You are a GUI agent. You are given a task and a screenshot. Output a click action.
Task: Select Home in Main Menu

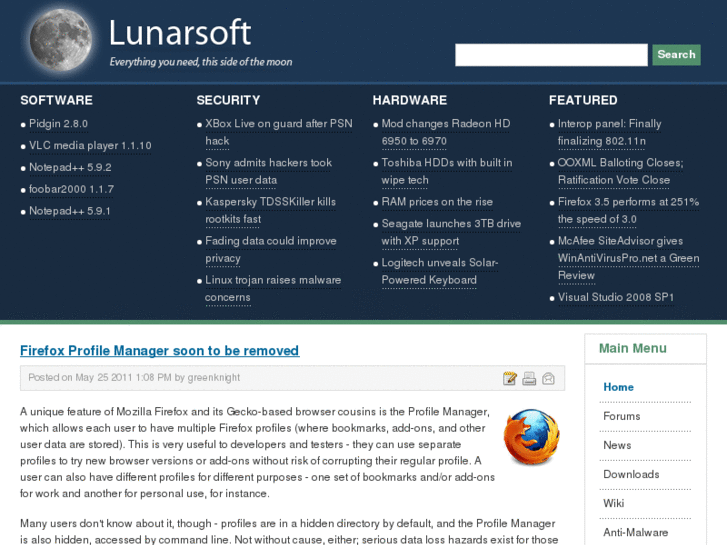tap(619, 387)
